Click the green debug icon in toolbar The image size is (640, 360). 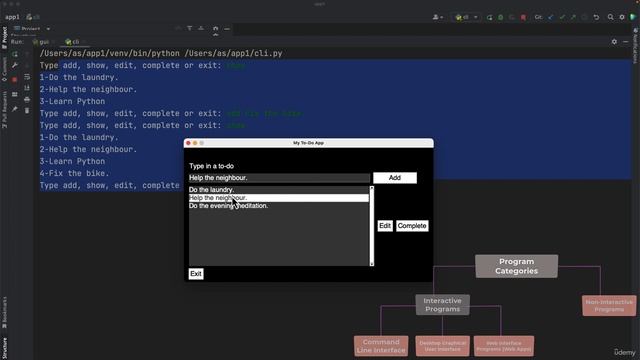[x=501, y=17]
